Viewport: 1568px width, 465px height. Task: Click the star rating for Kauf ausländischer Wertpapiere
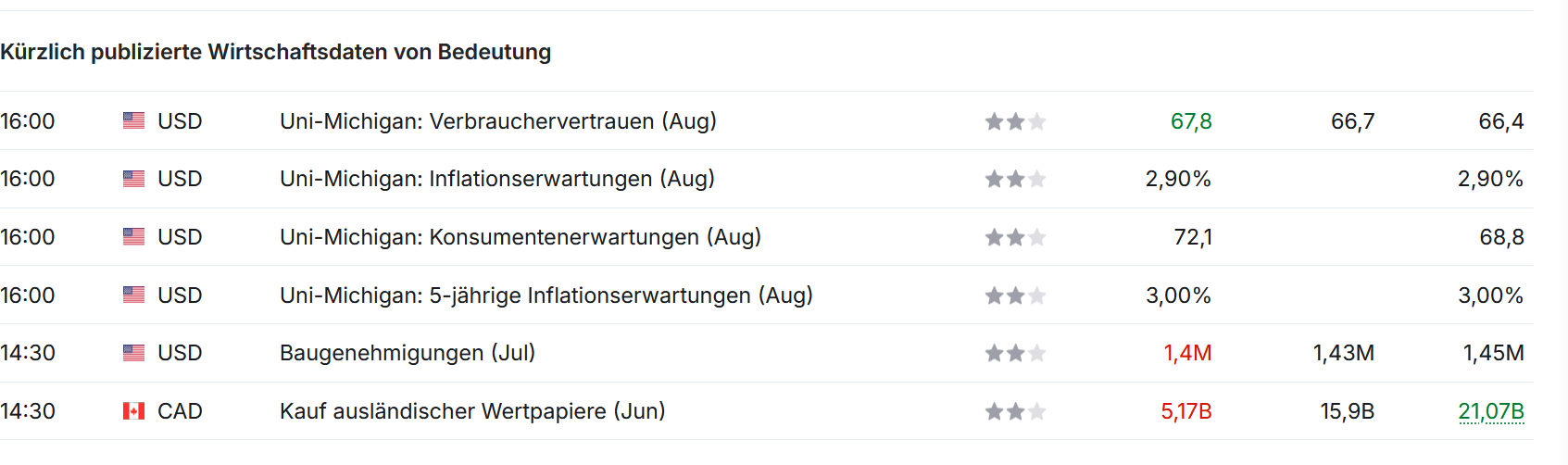[1015, 411]
